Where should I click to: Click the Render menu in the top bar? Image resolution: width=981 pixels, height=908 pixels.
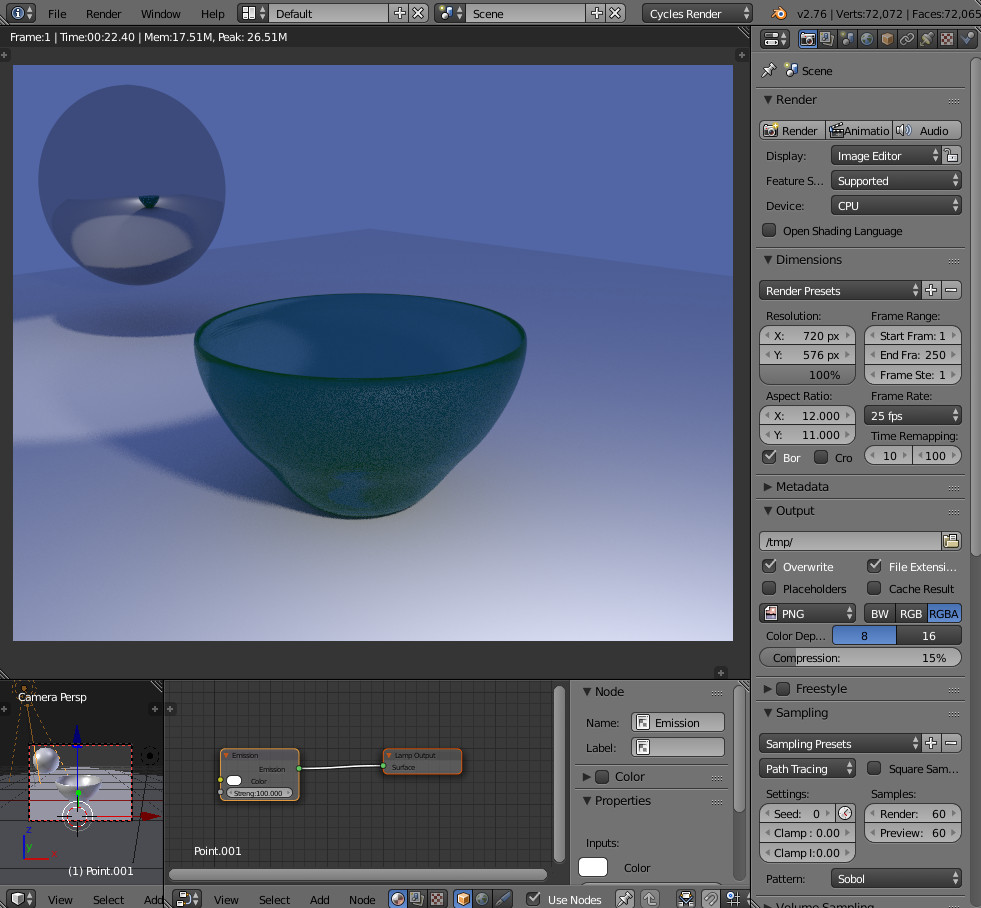[x=103, y=13]
